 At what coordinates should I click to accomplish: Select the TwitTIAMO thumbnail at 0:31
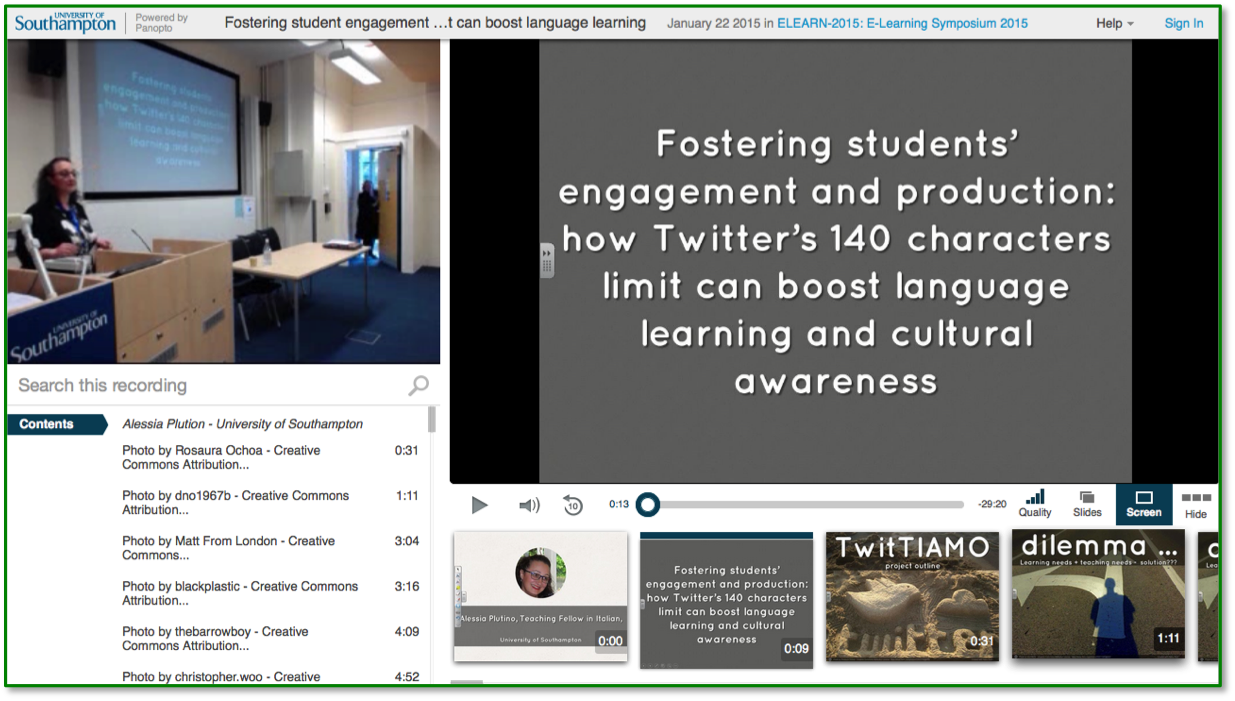[x=912, y=596]
